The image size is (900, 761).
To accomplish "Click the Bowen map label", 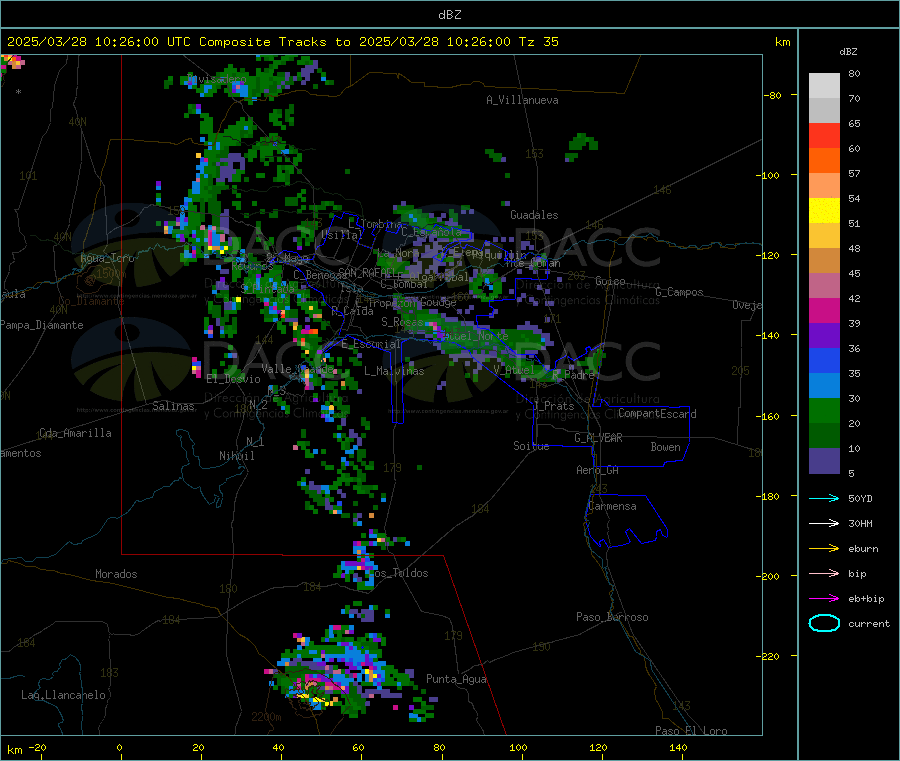I will tap(665, 447).
